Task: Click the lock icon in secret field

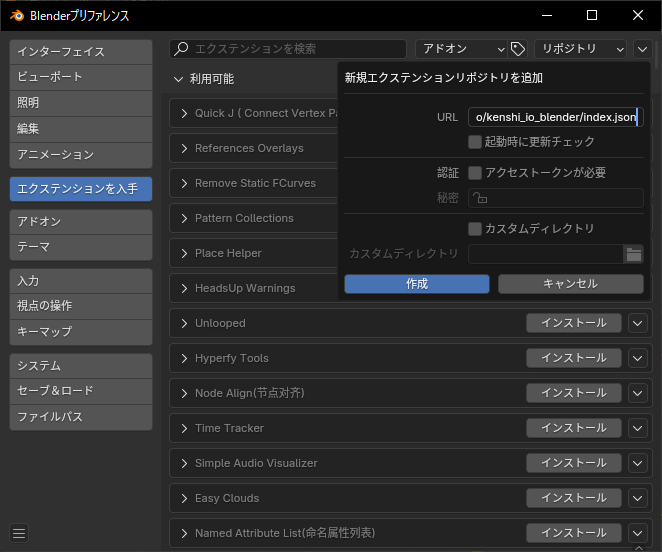Action: pos(480,198)
